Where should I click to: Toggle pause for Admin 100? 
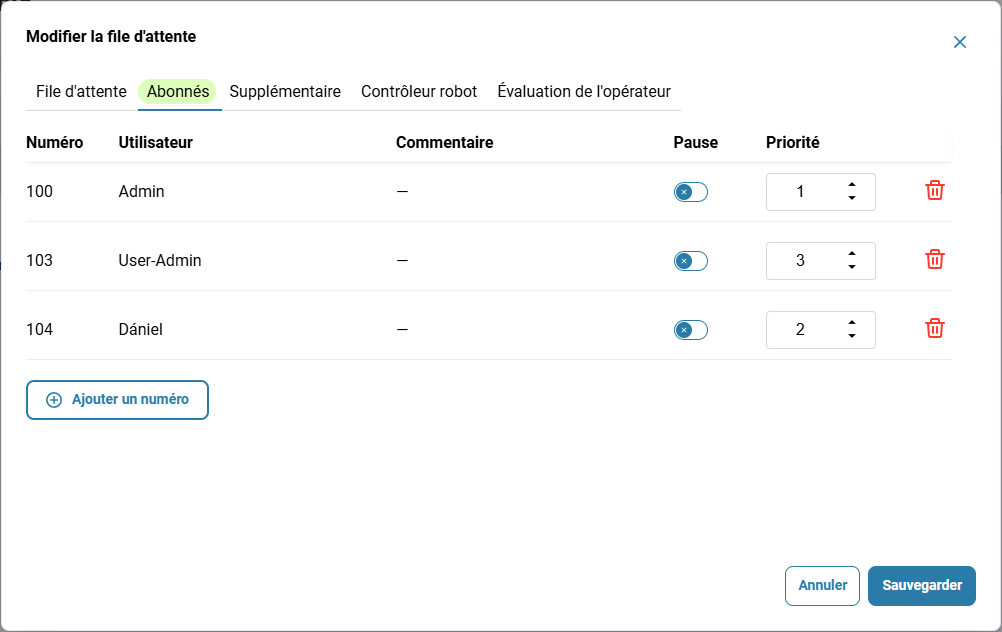[690, 192]
